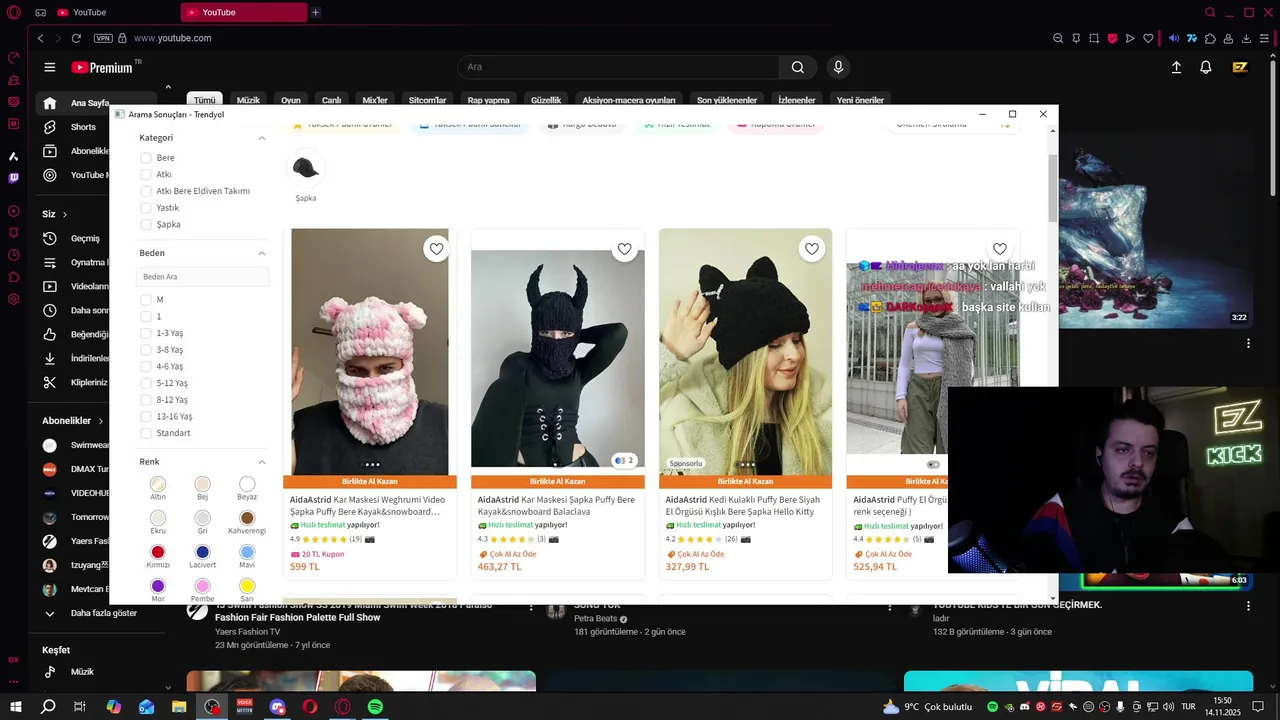
Task: Check the Şapka category checkbox
Action: pos(146,225)
